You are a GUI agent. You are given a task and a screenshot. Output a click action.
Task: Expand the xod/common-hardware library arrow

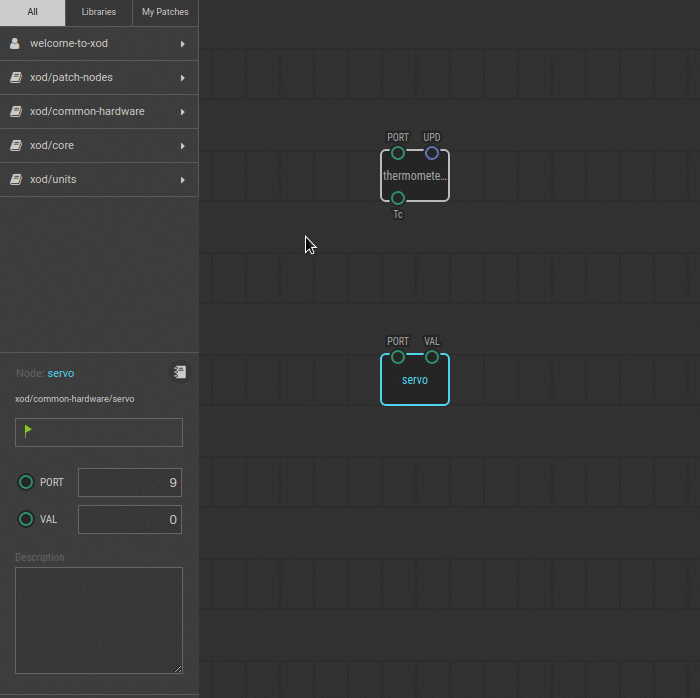(182, 112)
